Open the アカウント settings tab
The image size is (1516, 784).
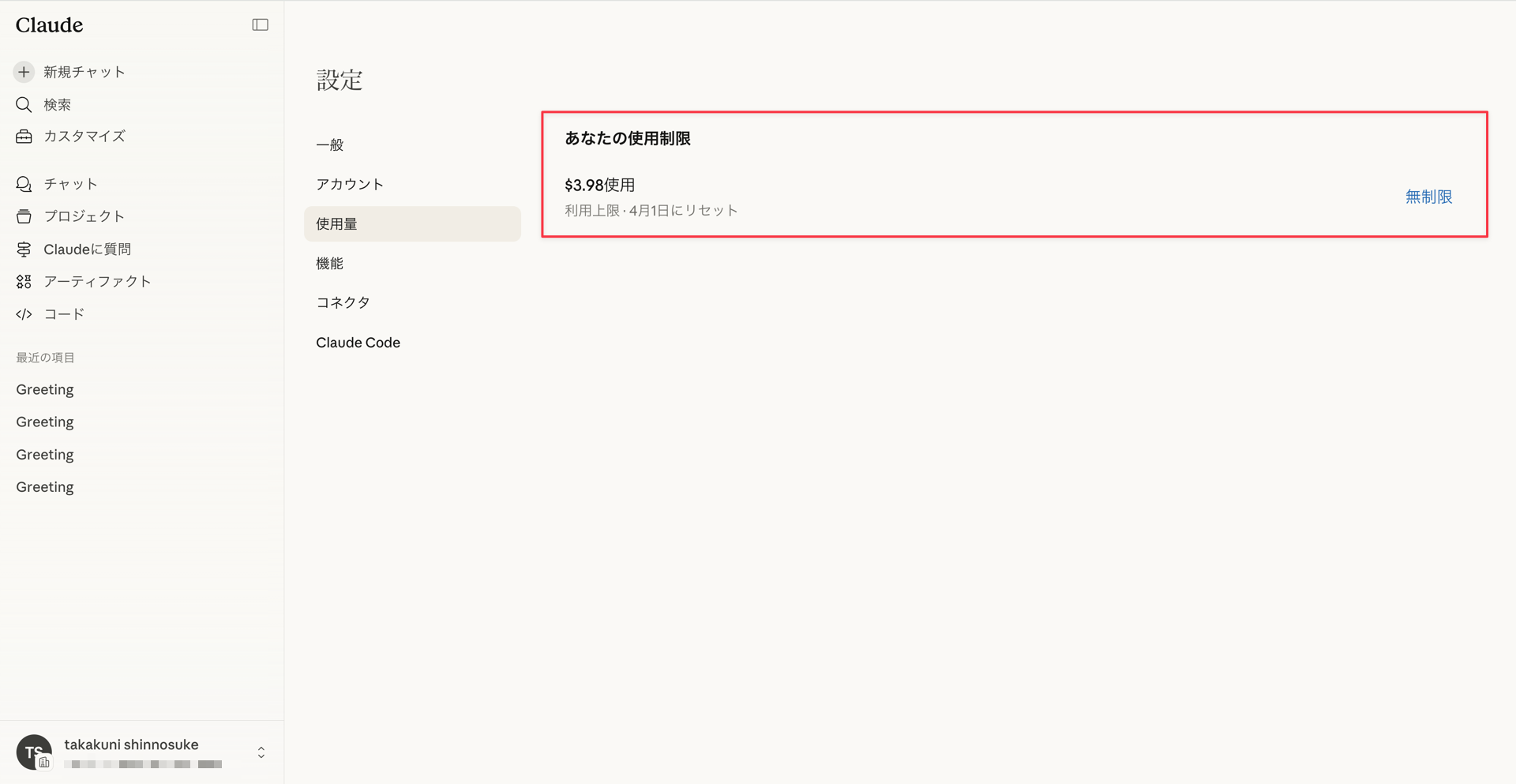coord(412,185)
